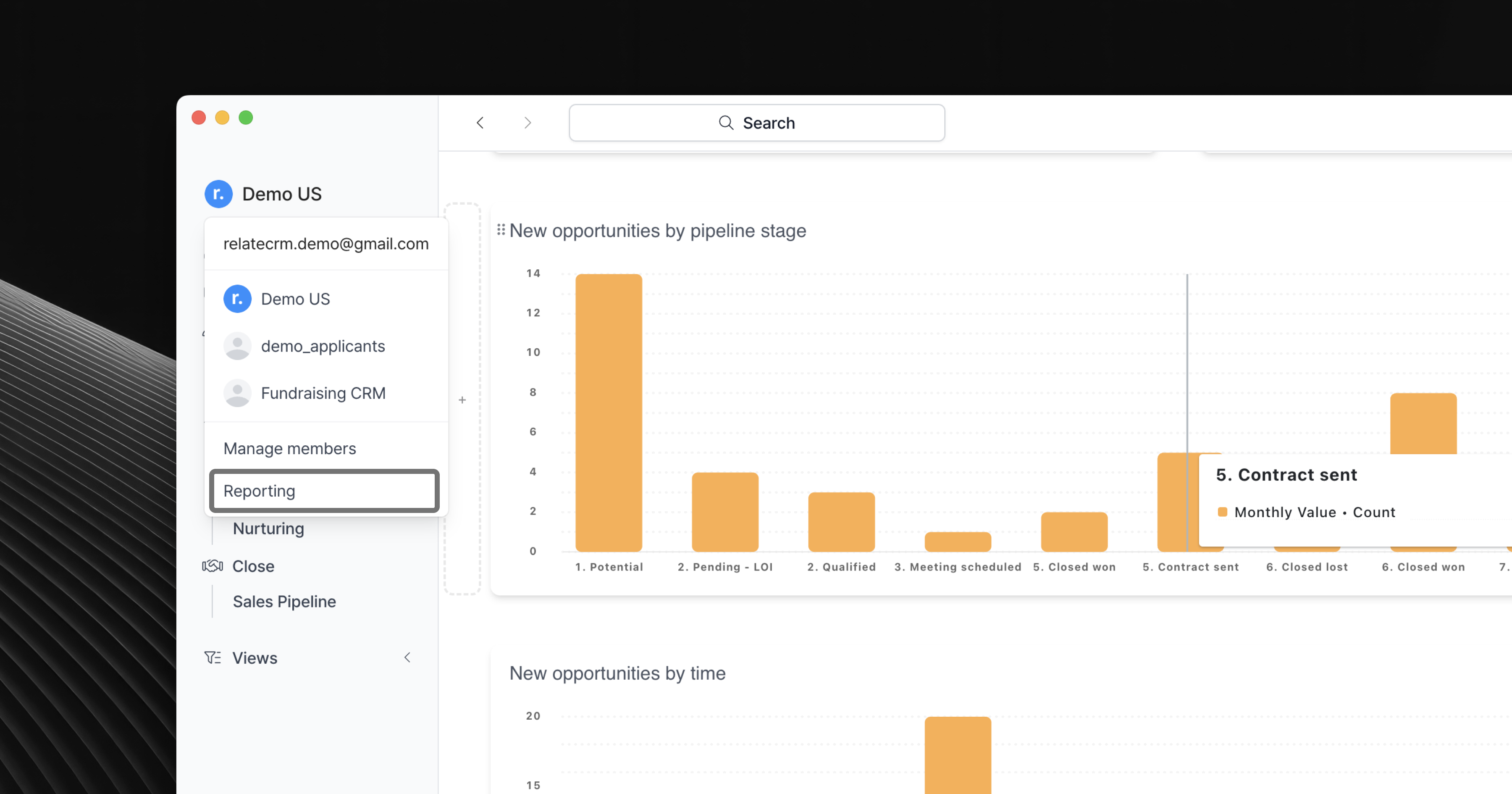Switch to the Fundraising CRM workspace
The image size is (1512, 794).
(323, 393)
